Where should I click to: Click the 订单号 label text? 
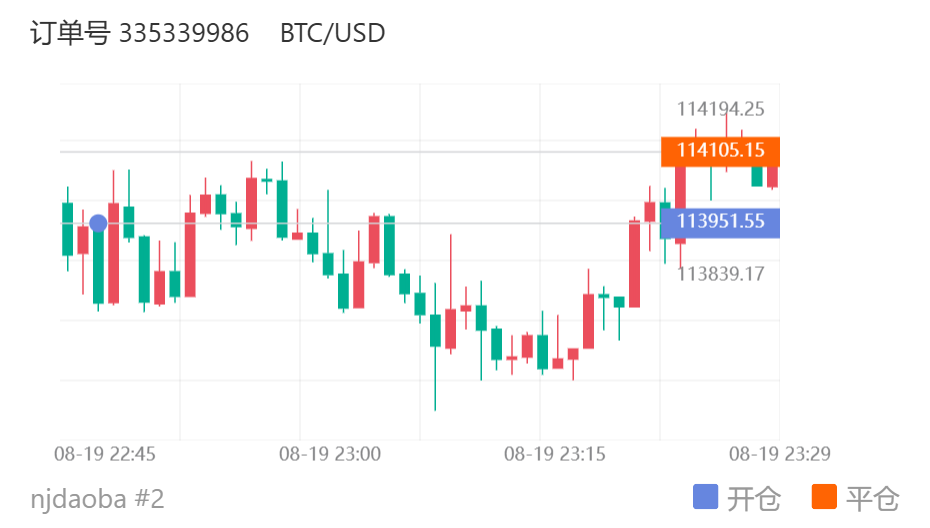70,33
